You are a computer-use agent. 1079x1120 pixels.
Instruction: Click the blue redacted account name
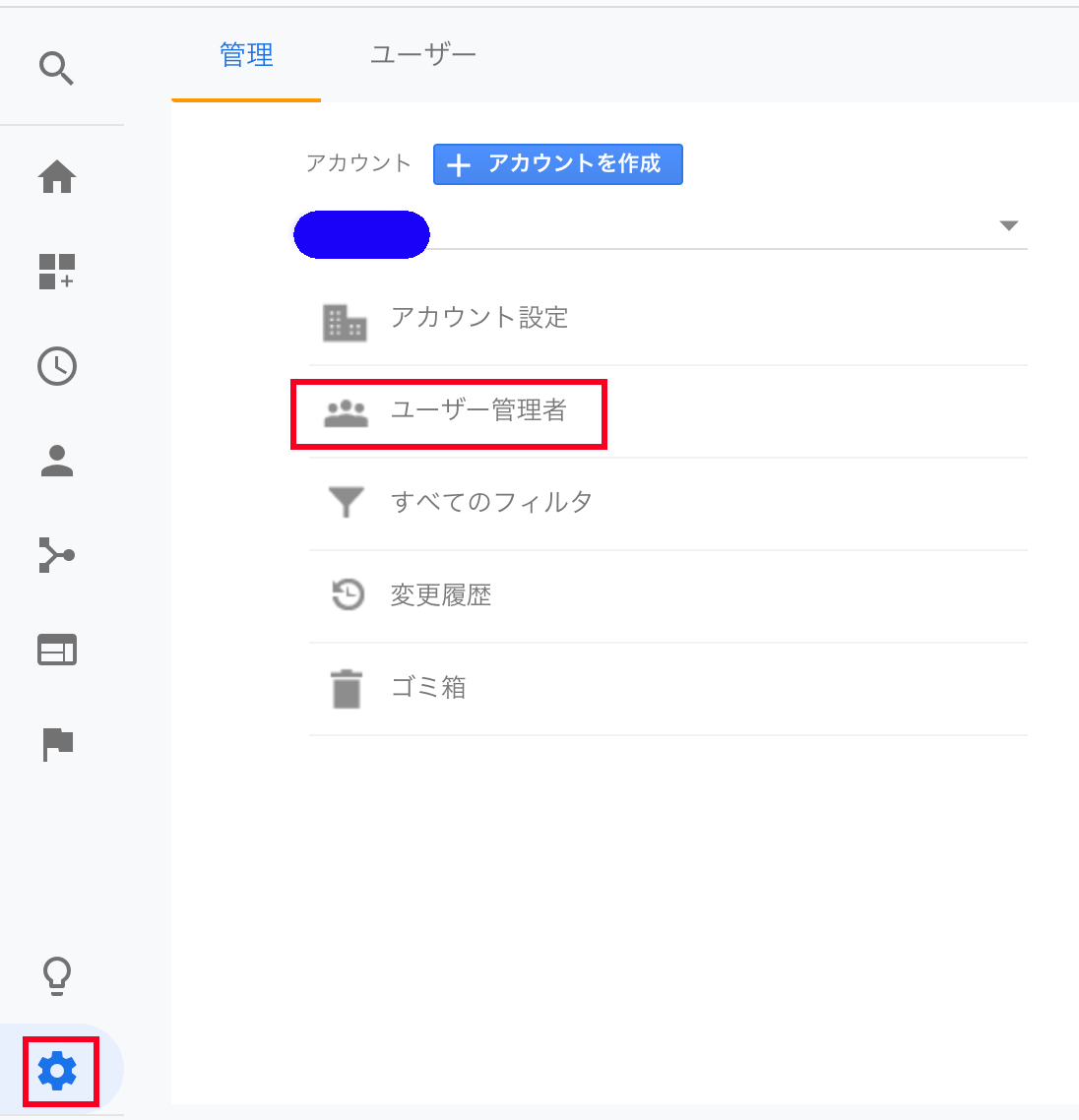(x=362, y=234)
